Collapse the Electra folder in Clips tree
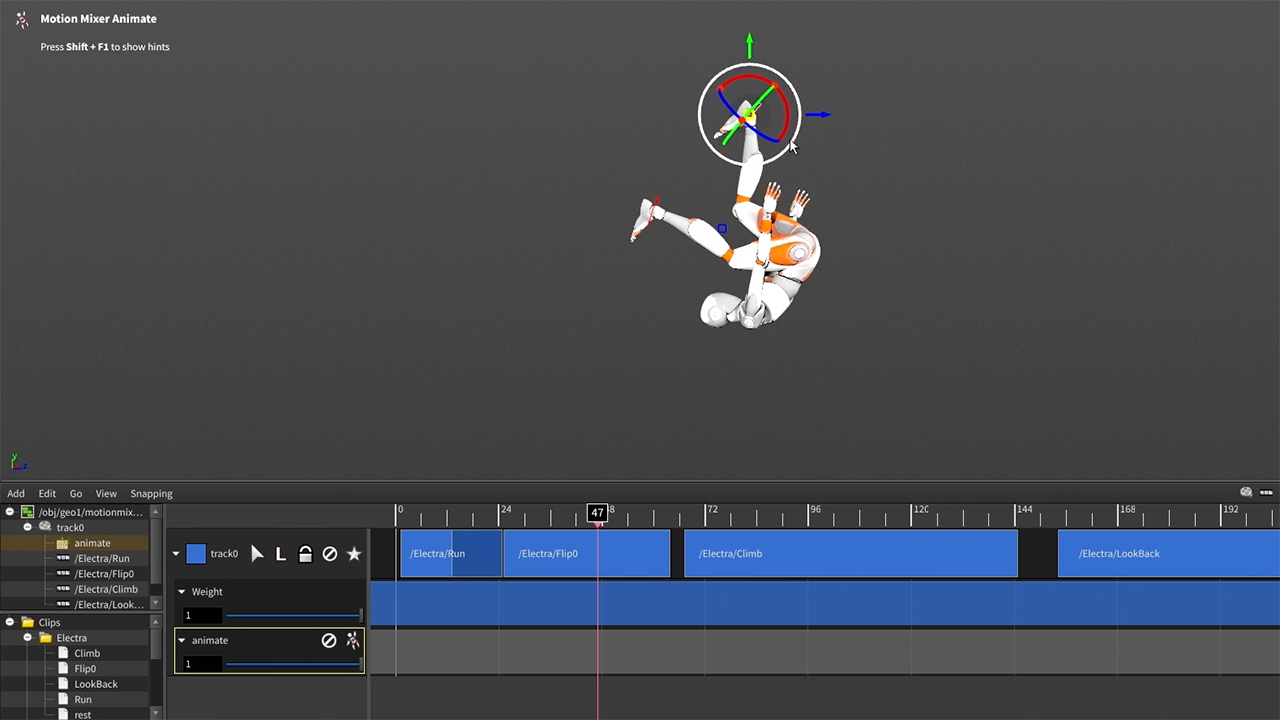This screenshot has height=720, width=1280. [28, 638]
